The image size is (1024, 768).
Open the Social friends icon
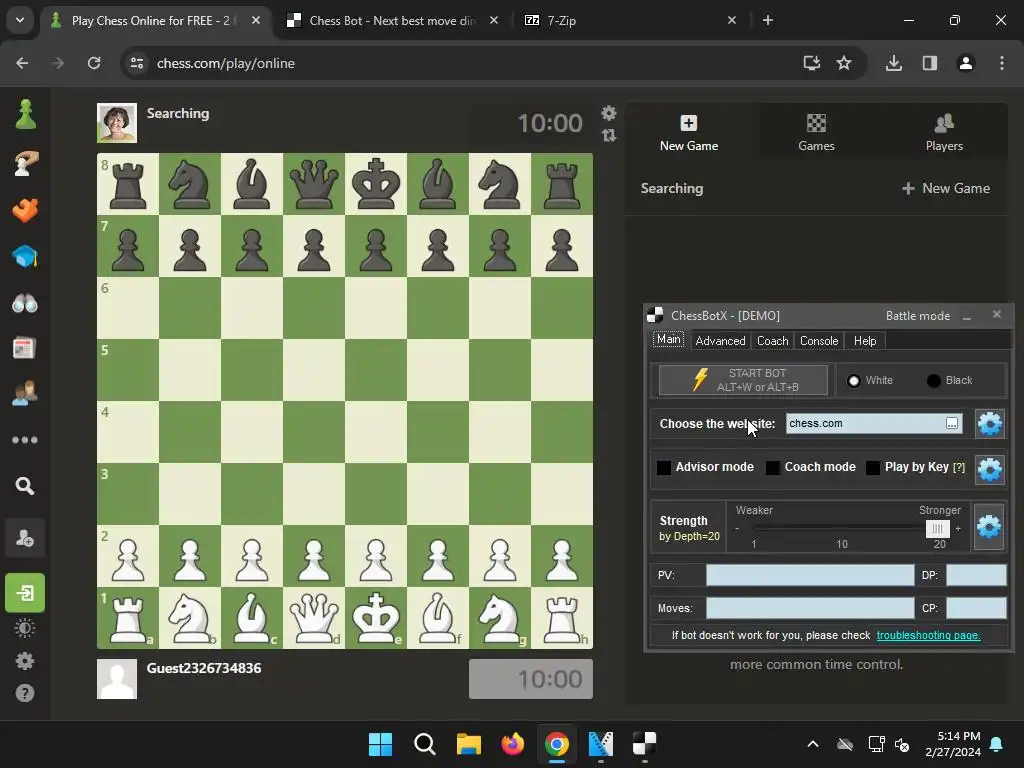click(x=25, y=394)
